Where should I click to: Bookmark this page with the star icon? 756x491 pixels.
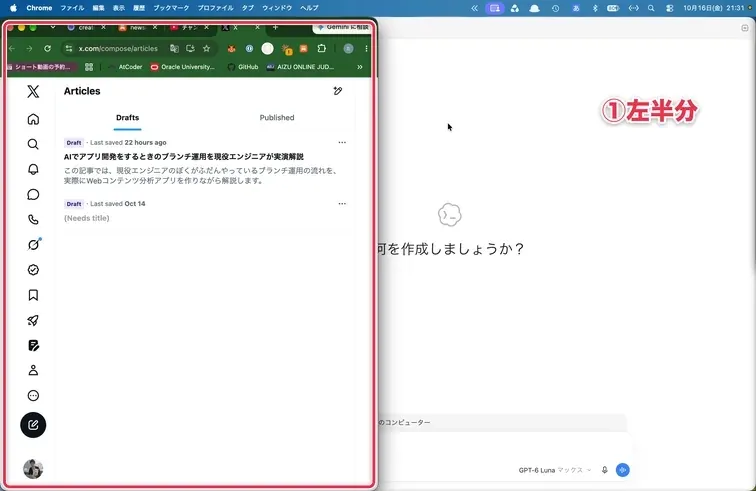coord(206,48)
